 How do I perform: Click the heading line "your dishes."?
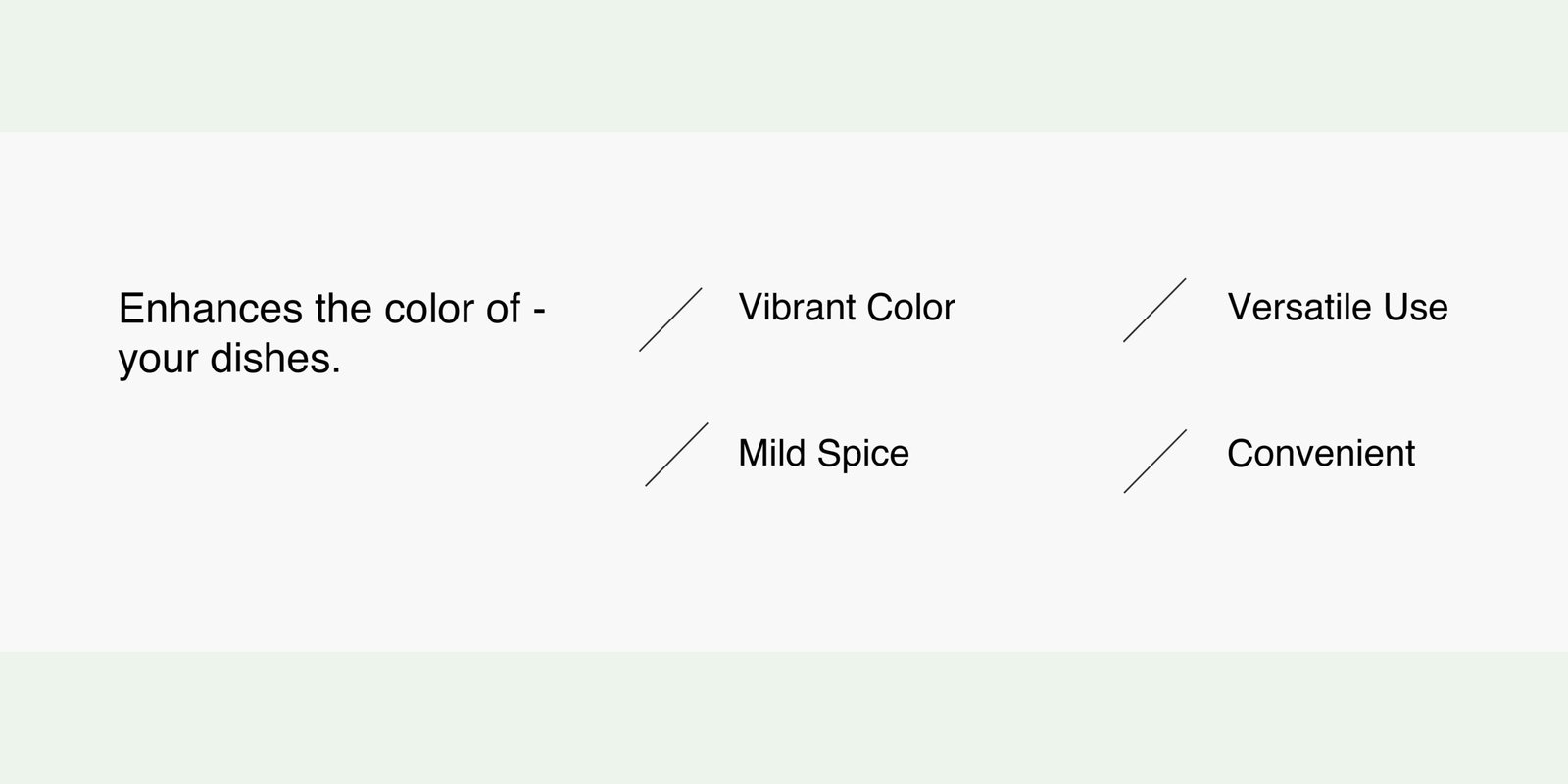pyautogui.click(x=229, y=359)
